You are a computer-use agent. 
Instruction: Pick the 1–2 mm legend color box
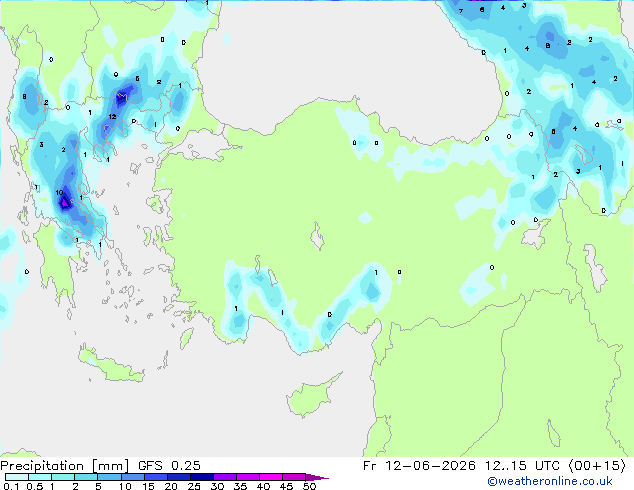63,477
